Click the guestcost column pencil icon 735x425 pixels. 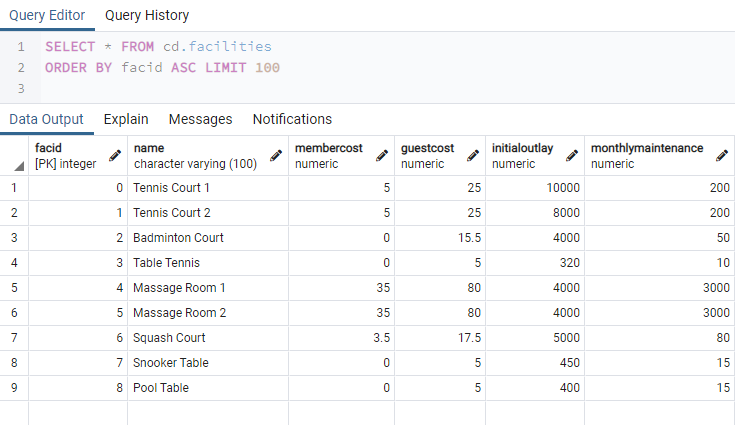tap(473, 156)
